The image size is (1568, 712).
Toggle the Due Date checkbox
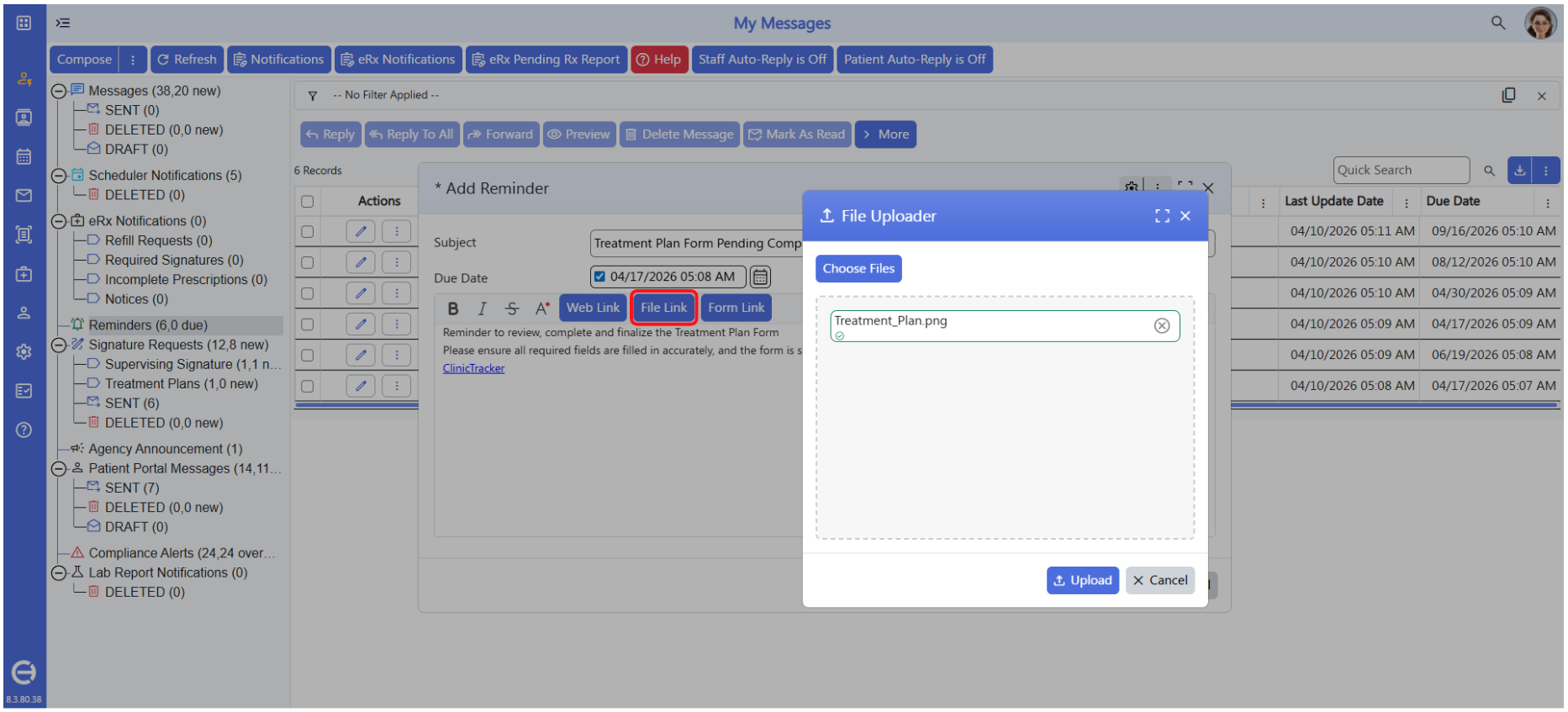point(599,277)
